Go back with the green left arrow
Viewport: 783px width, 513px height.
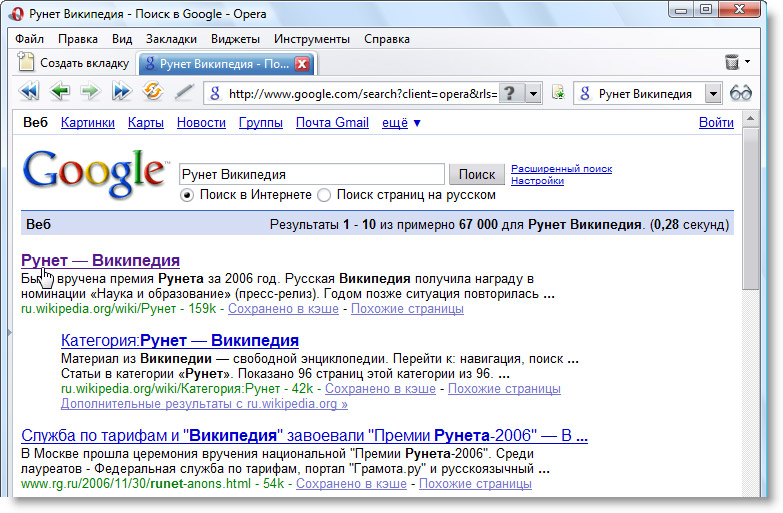[60, 92]
